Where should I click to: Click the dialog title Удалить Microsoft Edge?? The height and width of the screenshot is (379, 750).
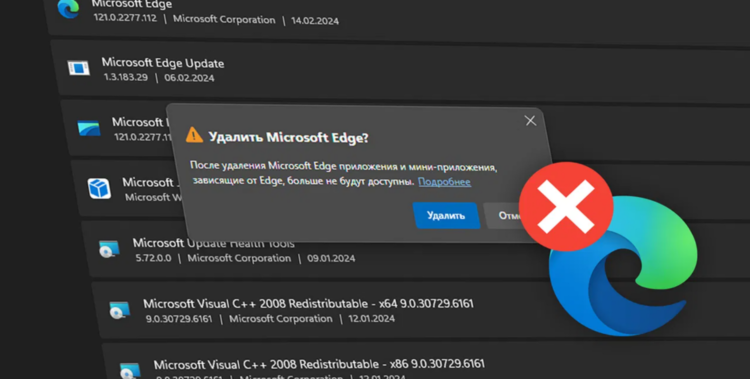pyautogui.click(x=288, y=138)
